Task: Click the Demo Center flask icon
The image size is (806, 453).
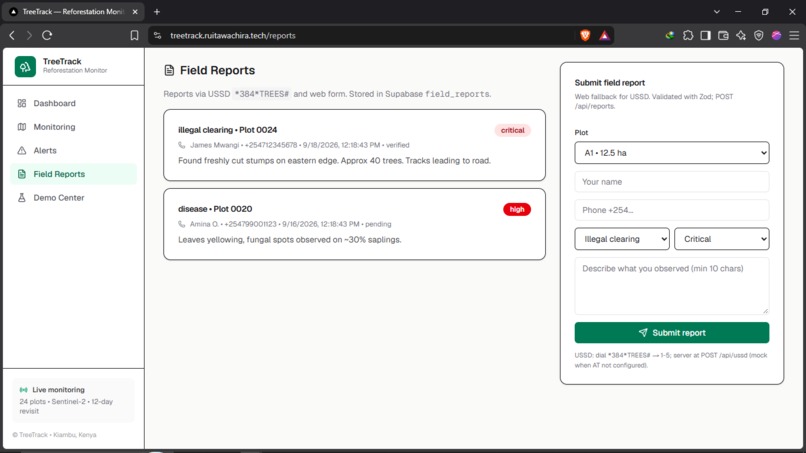Action: tap(22, 198)
